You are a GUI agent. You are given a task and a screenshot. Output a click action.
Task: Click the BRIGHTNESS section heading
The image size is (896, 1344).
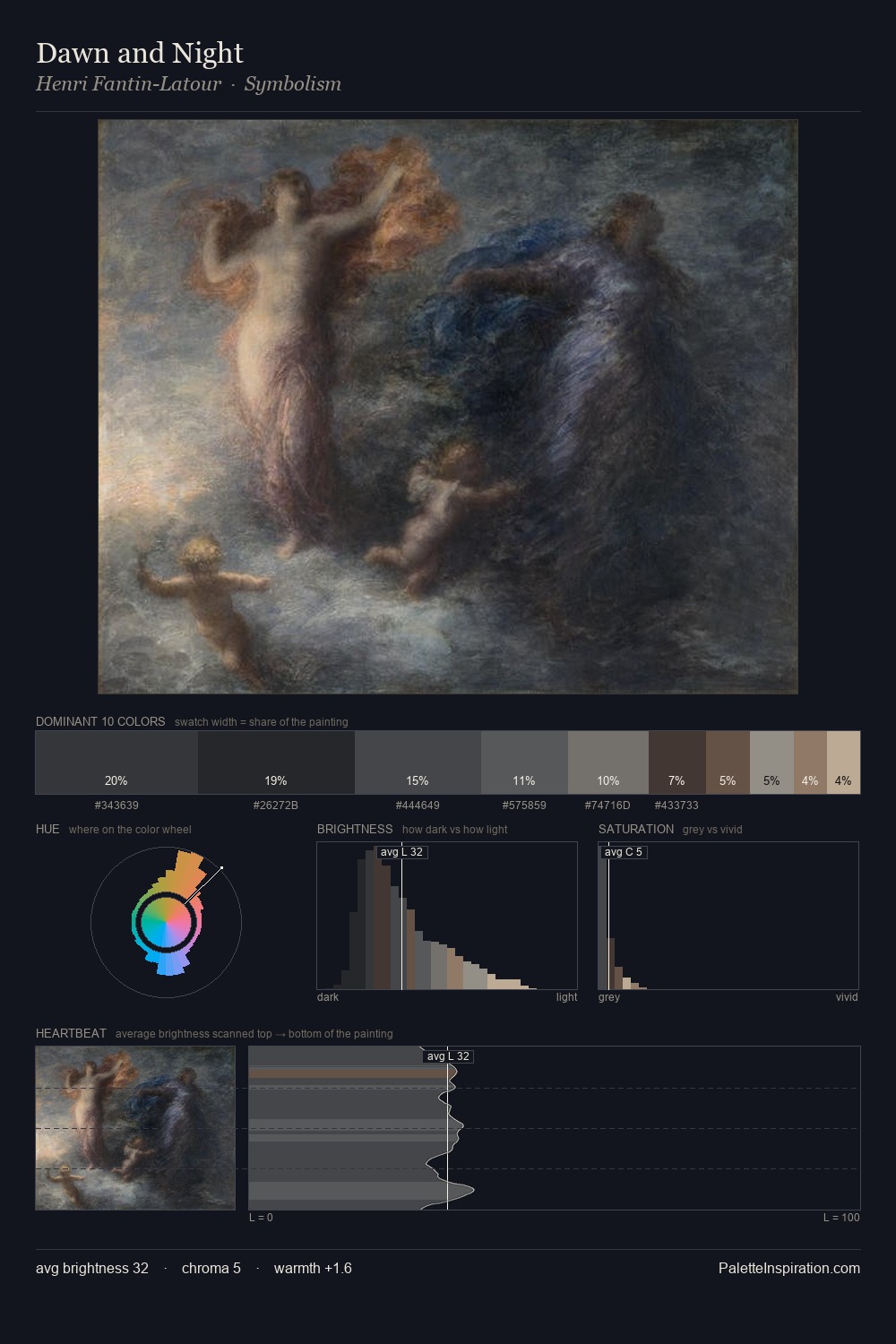(355, 829)
